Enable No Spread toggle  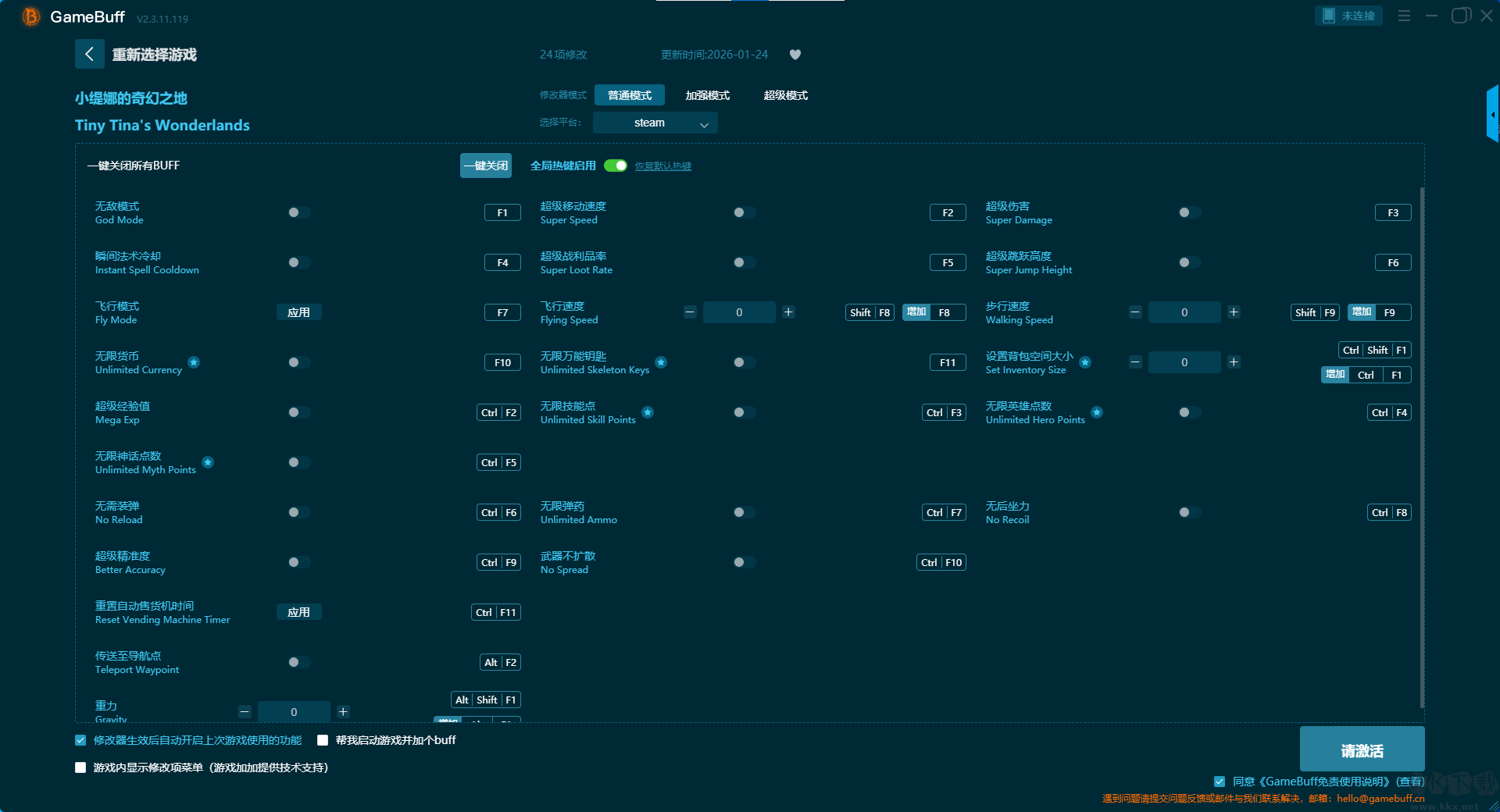(744, 562)
